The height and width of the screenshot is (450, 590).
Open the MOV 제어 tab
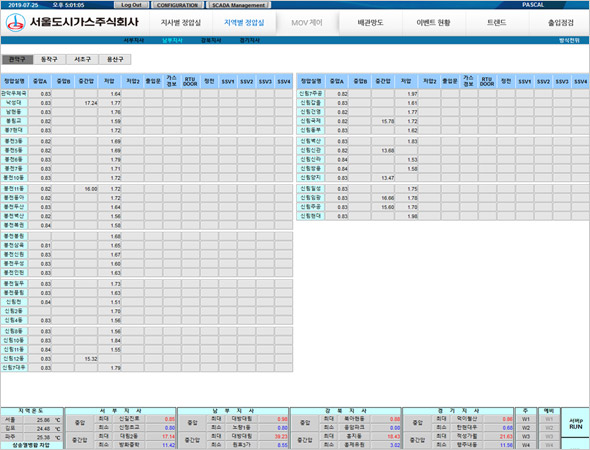click(x=307, y=23)
